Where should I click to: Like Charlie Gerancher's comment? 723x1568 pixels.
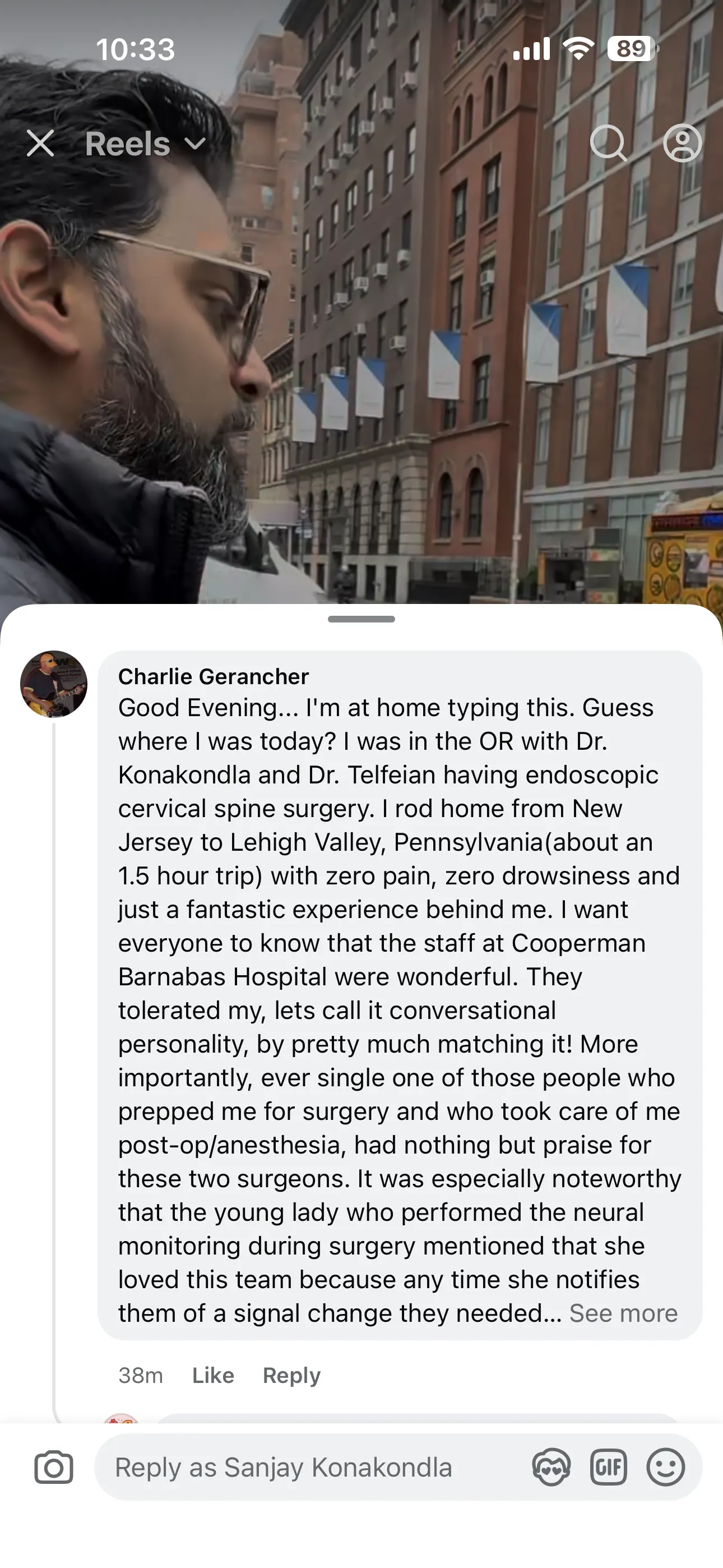point(212,1376)
